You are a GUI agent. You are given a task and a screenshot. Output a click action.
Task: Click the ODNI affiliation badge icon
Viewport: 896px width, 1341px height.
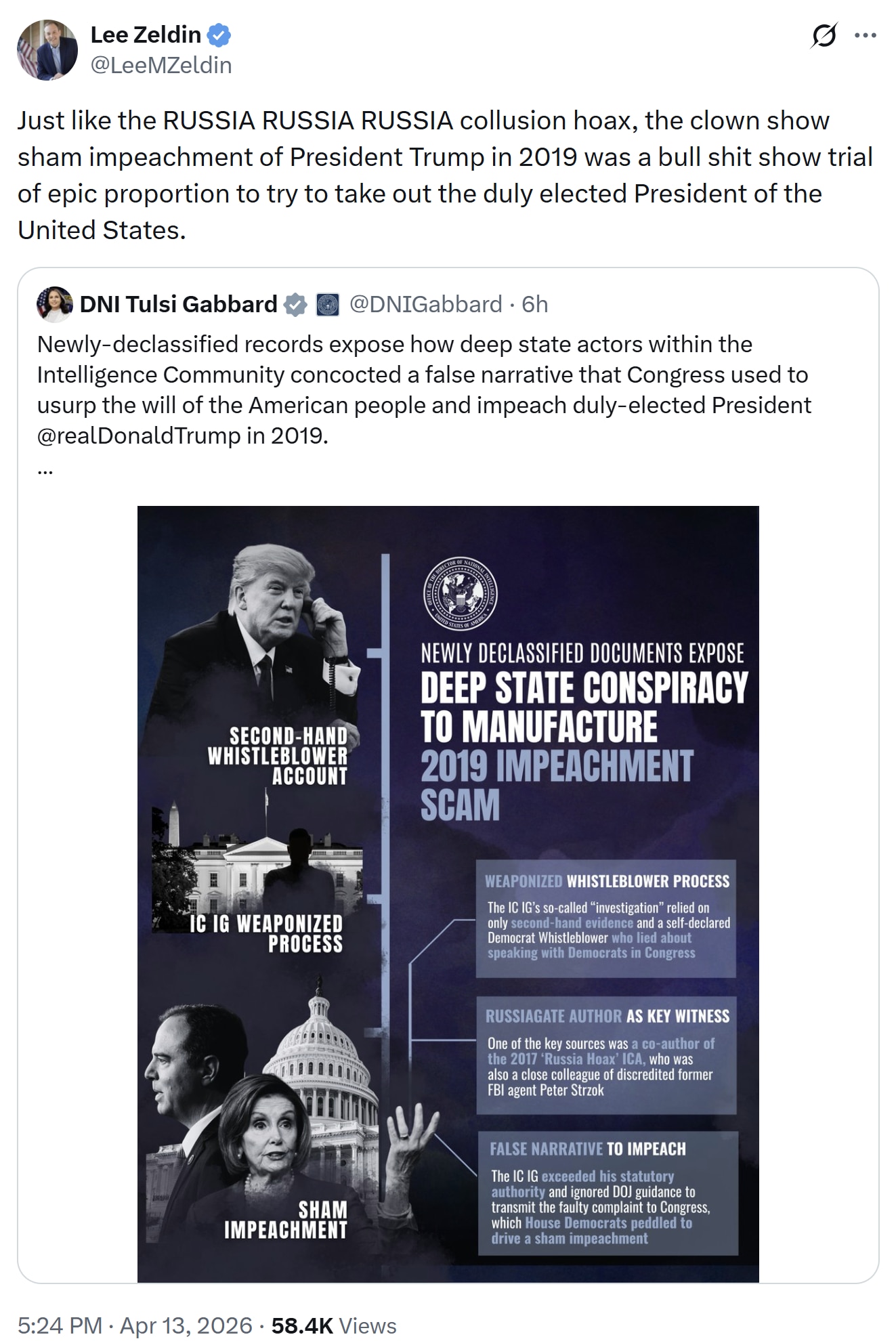point(328,305)
